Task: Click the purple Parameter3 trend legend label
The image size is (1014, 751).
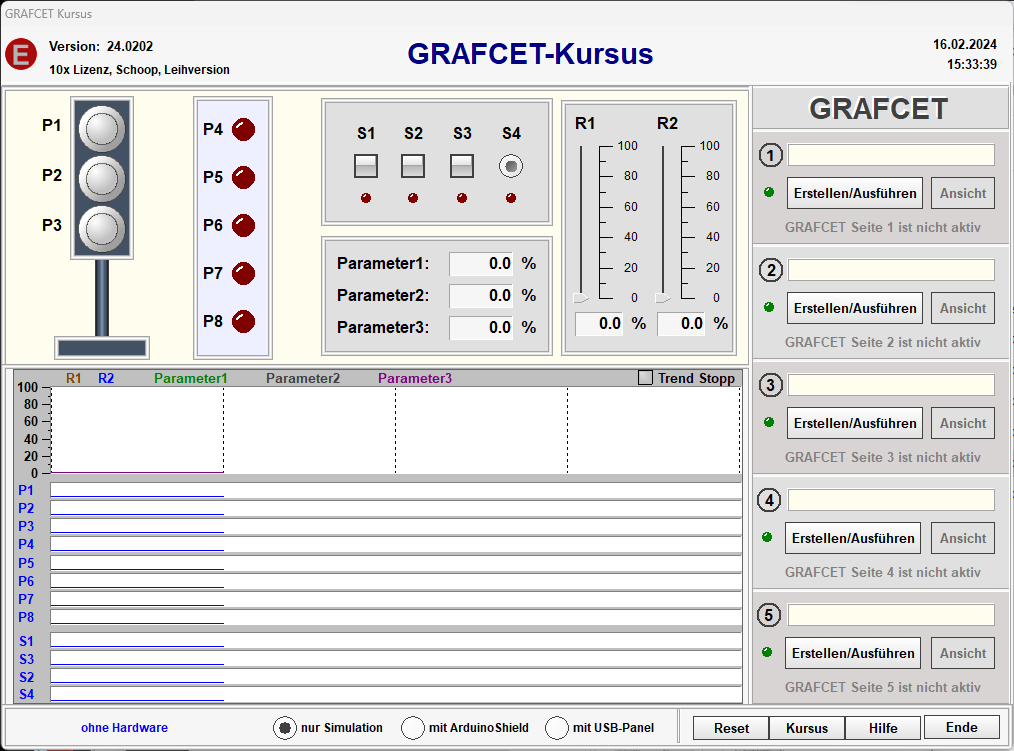Action: pyautogui.click(x=415, y=378)
